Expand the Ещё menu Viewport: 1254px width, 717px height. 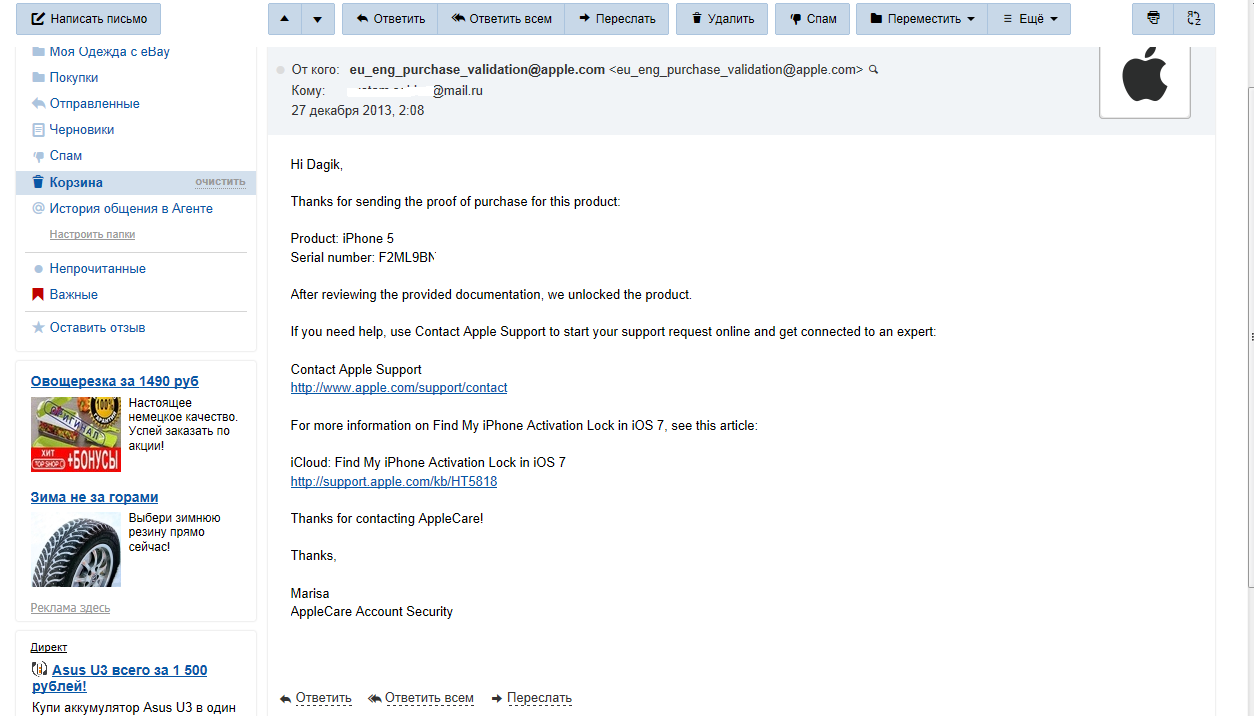[x=1029, y=19]
